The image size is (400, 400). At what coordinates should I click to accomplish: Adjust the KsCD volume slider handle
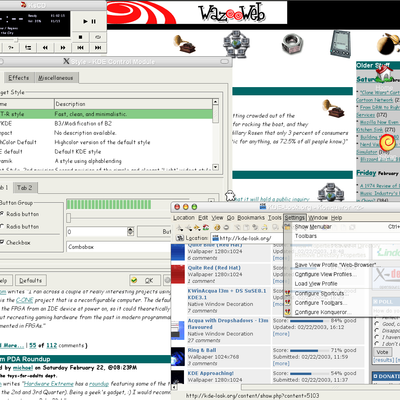coord(15,40)
